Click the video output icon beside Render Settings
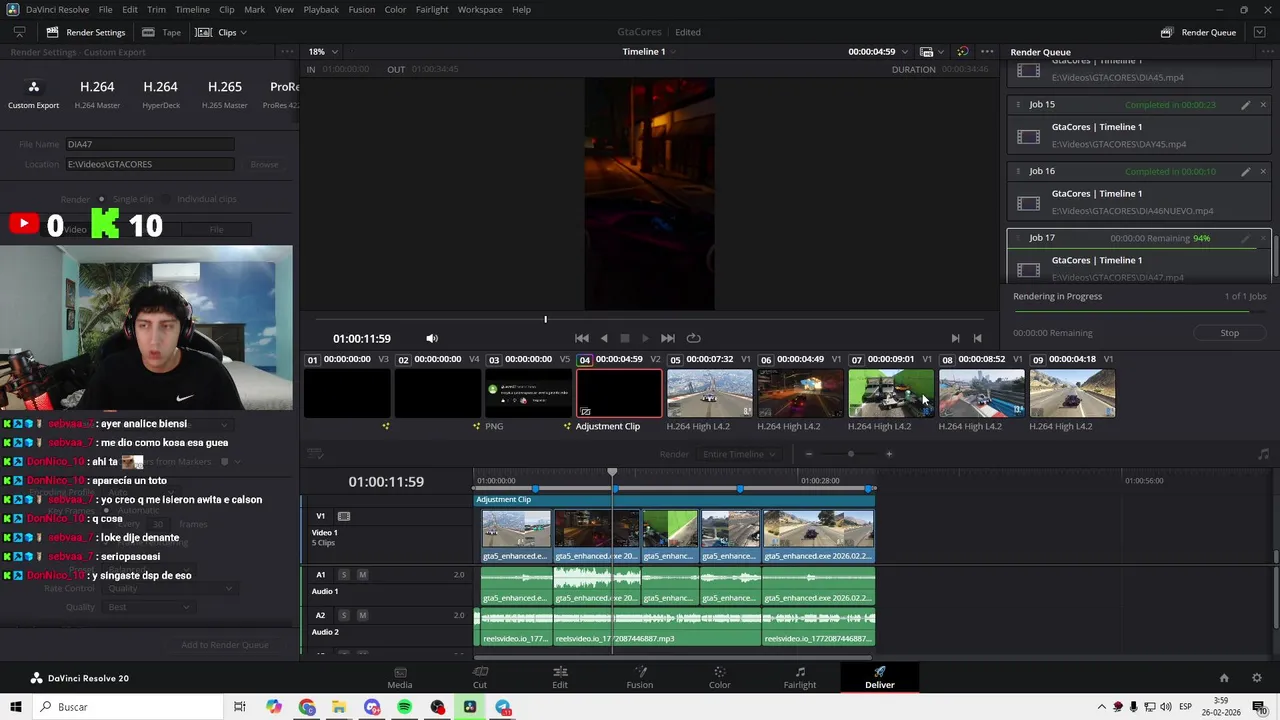The image size is (1280, 720). click(19, 32)
